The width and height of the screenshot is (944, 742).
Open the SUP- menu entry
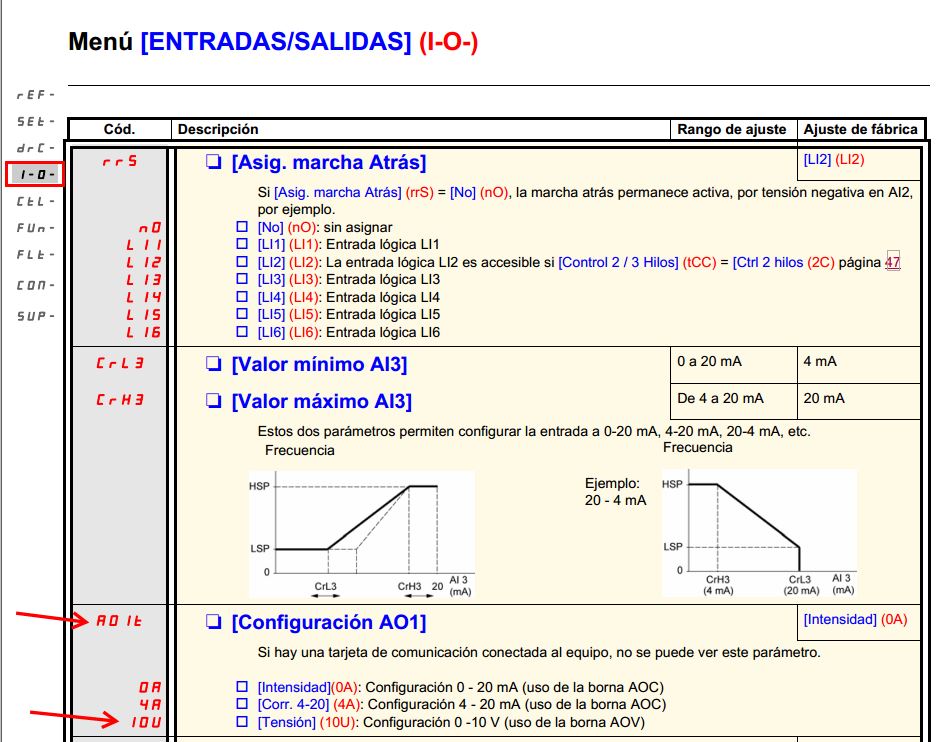click(x=35, y=316)
